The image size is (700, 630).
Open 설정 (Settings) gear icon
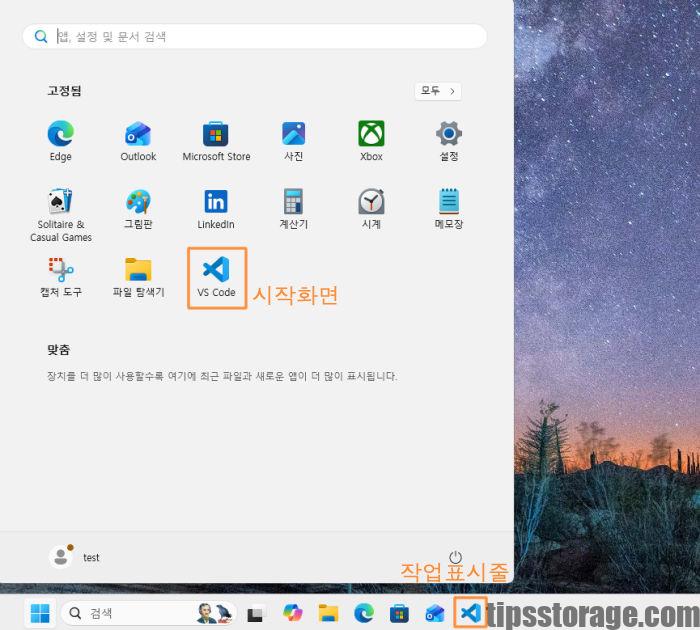point(449,141)
